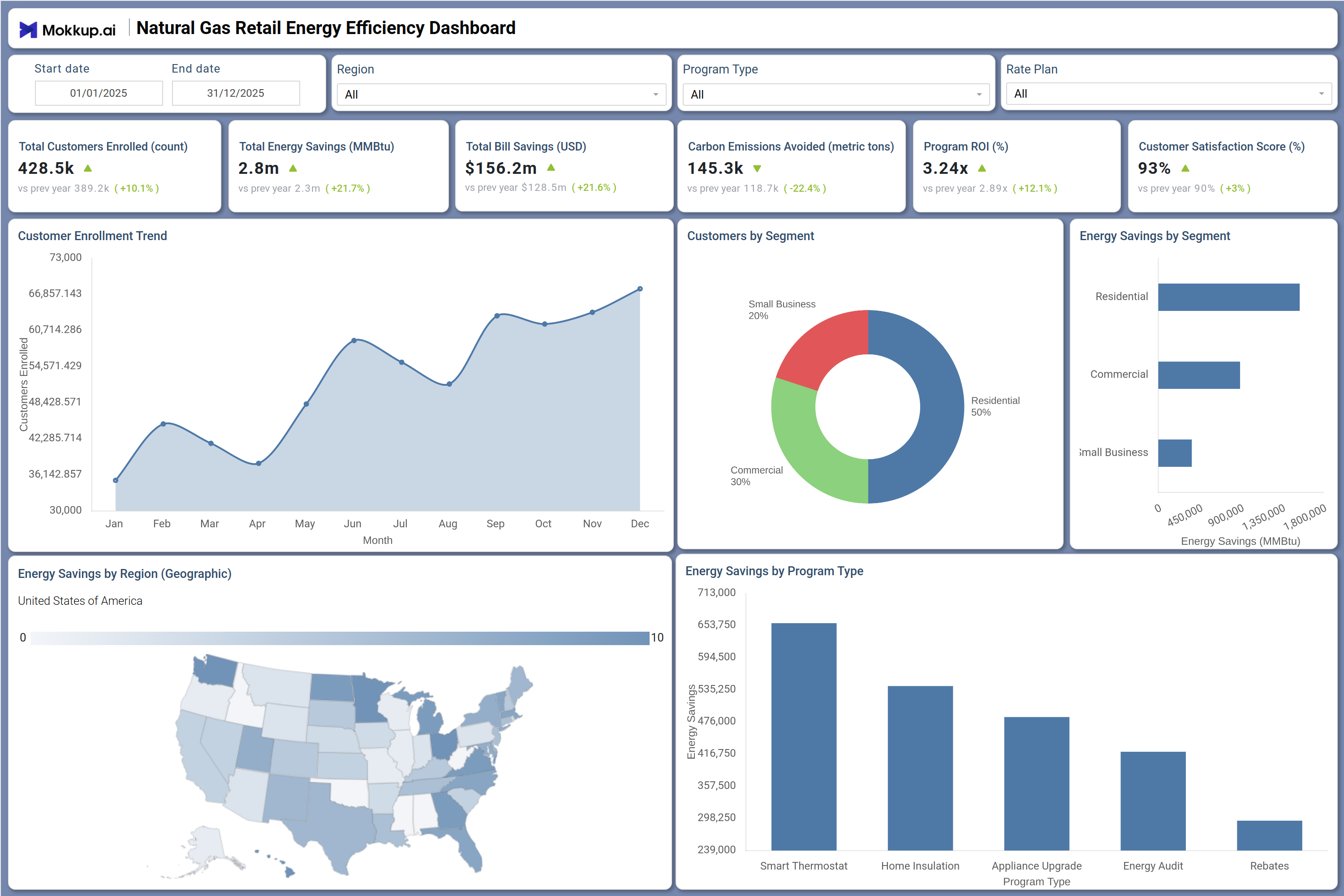The height and width of the screenshot is (896, 1344).
Task: Click the up arrow beside 3.24x
Action: coord(982,168)
